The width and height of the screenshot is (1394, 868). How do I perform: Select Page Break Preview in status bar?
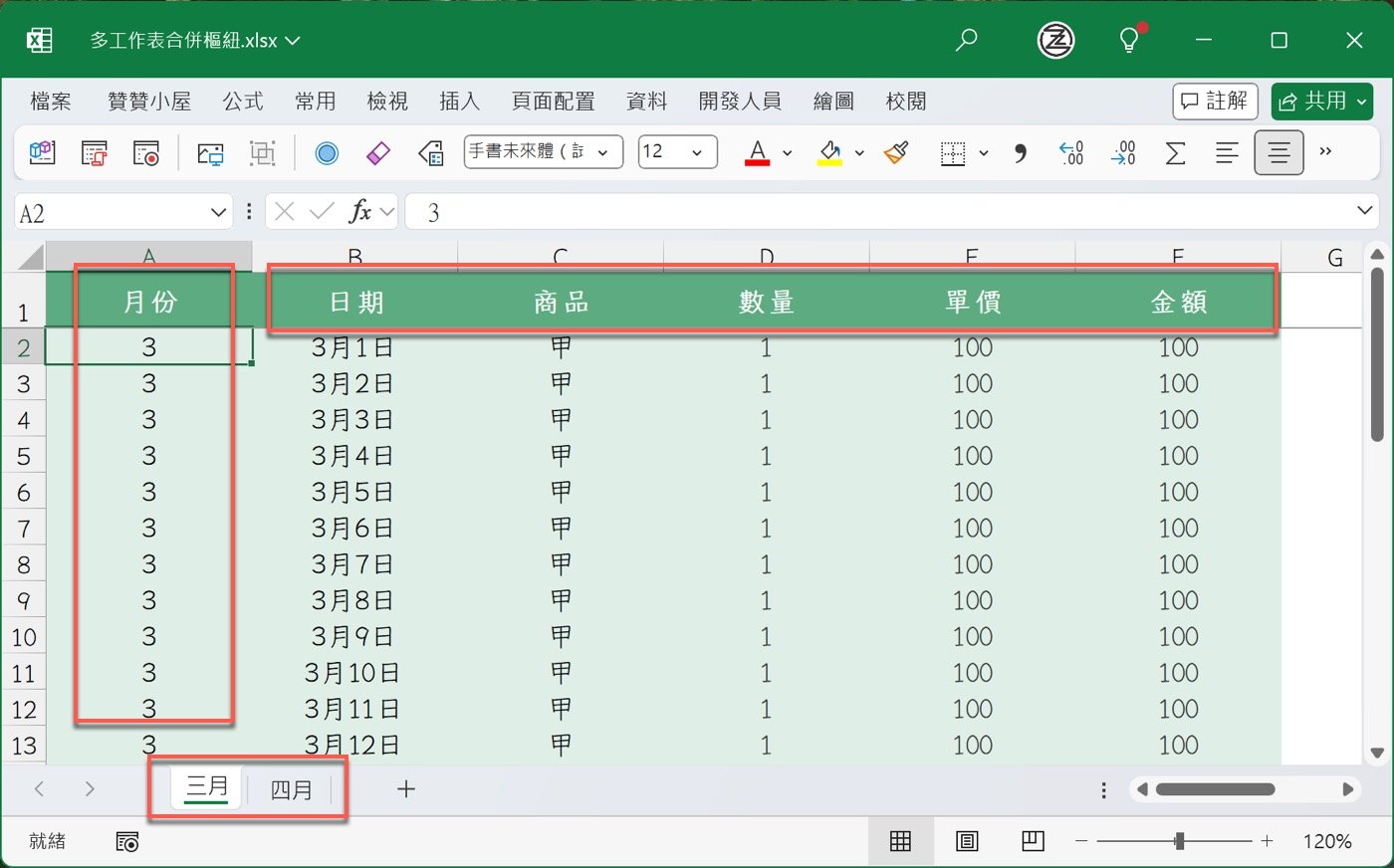click(x=1033, y=841)
